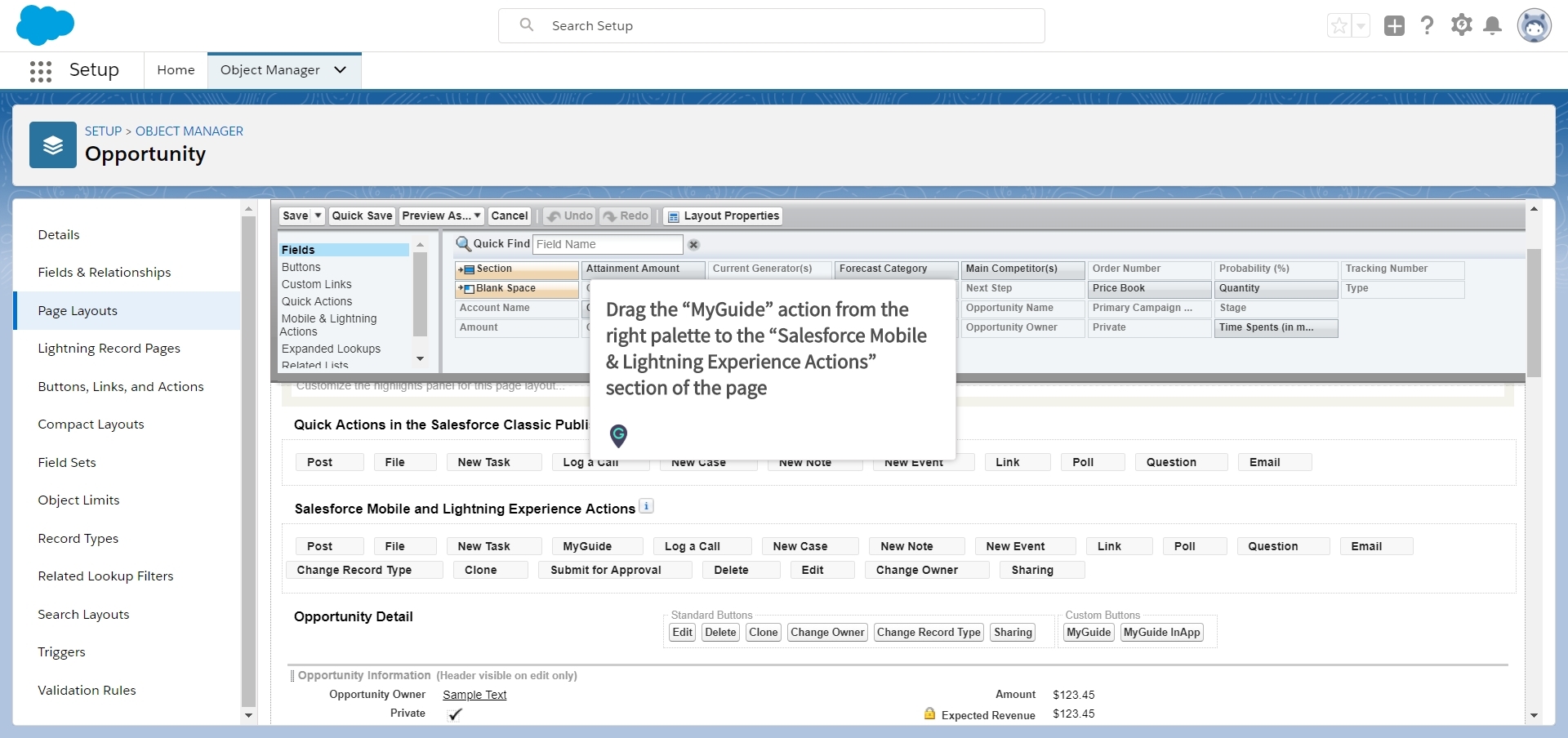
Task: Select Expanded Lookups palette category
Action: (x=331, y=349)
